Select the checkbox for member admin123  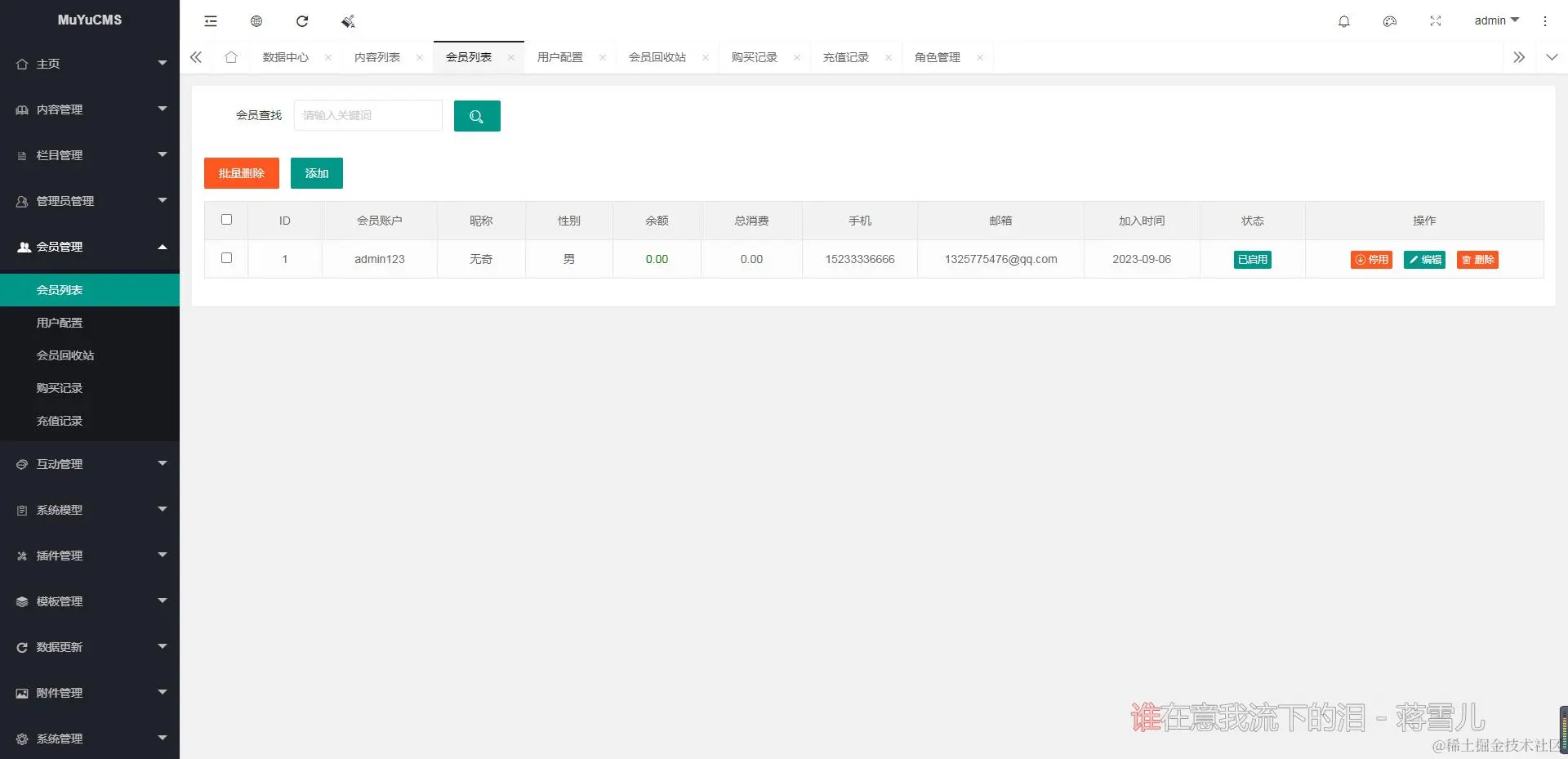(x=226, y=258)
